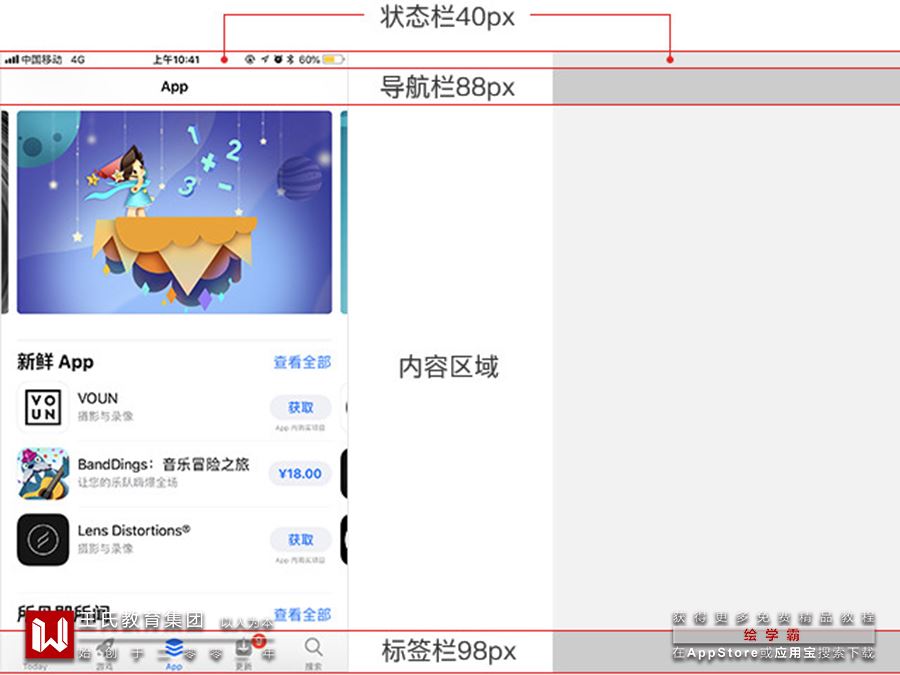Tap the App navigation bar title
The image size is (900, 675).
(x=174, y=87)
